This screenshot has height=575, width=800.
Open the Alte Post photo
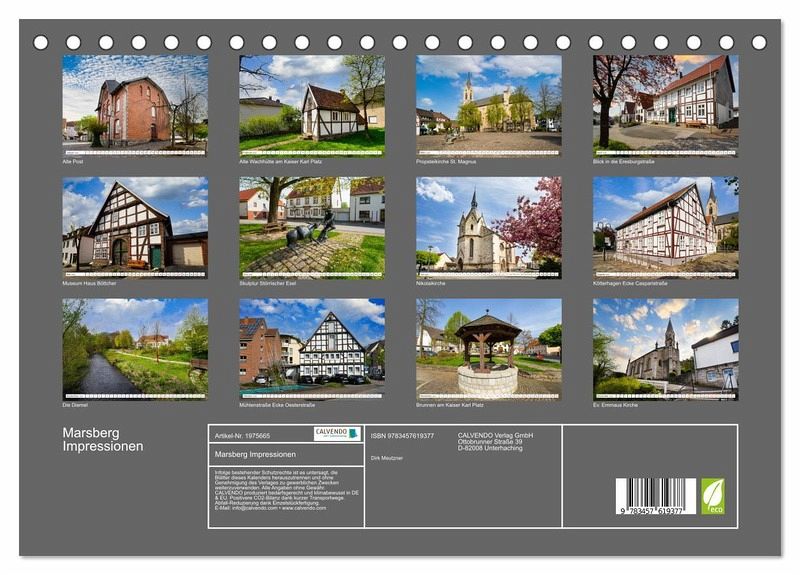135,101
